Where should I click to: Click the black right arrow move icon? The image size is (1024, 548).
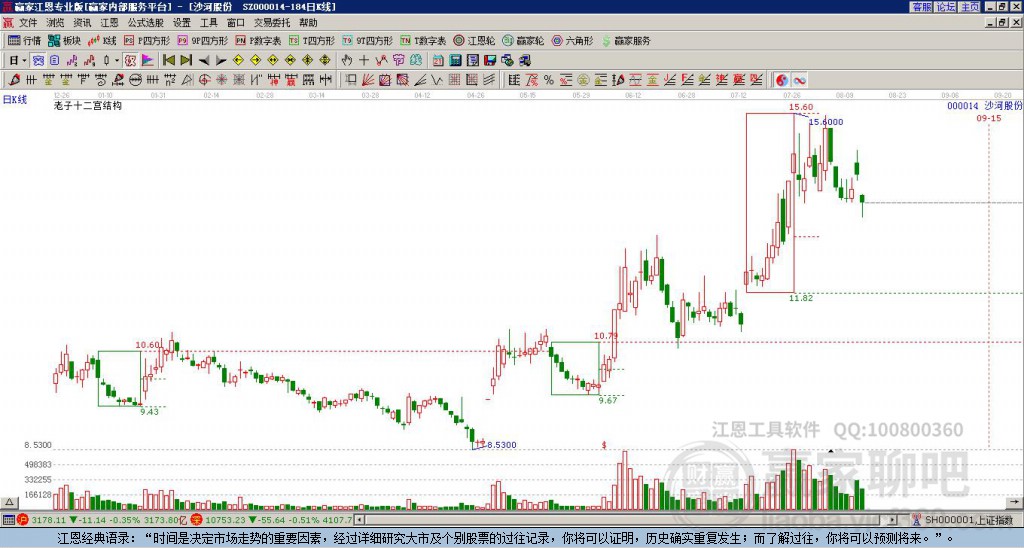[x=221, y=61]
